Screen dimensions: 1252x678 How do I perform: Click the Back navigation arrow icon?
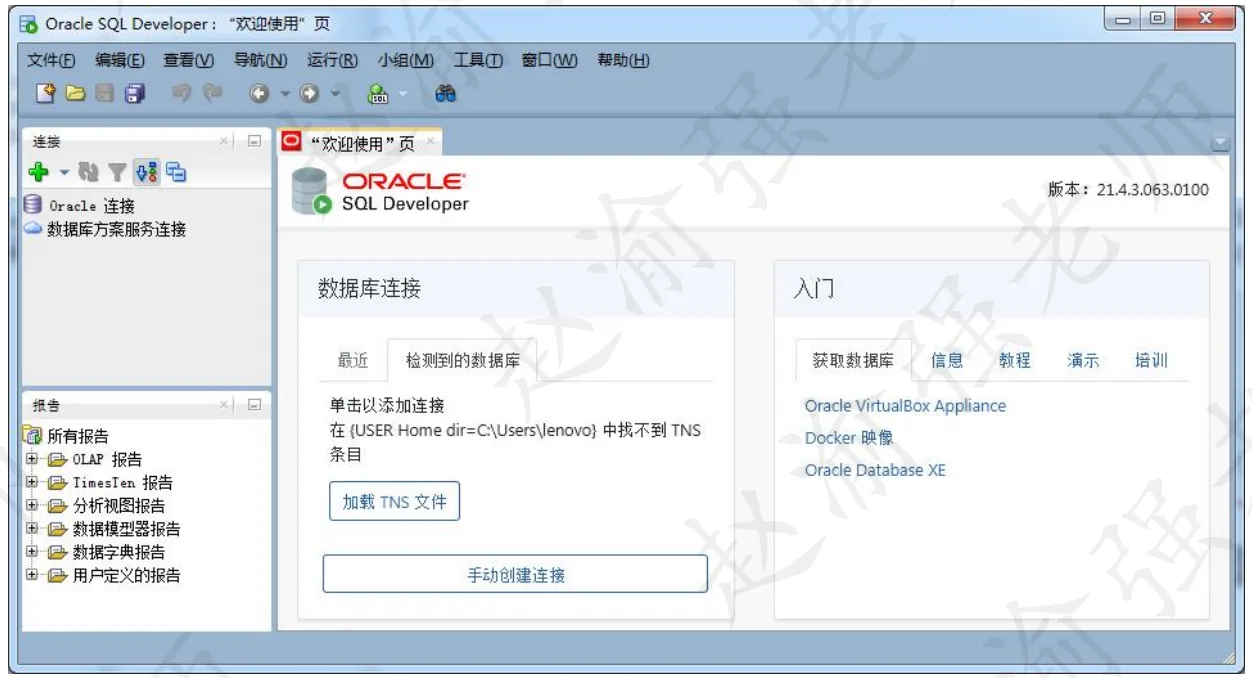pyautogui.click(x=259, y=93)
